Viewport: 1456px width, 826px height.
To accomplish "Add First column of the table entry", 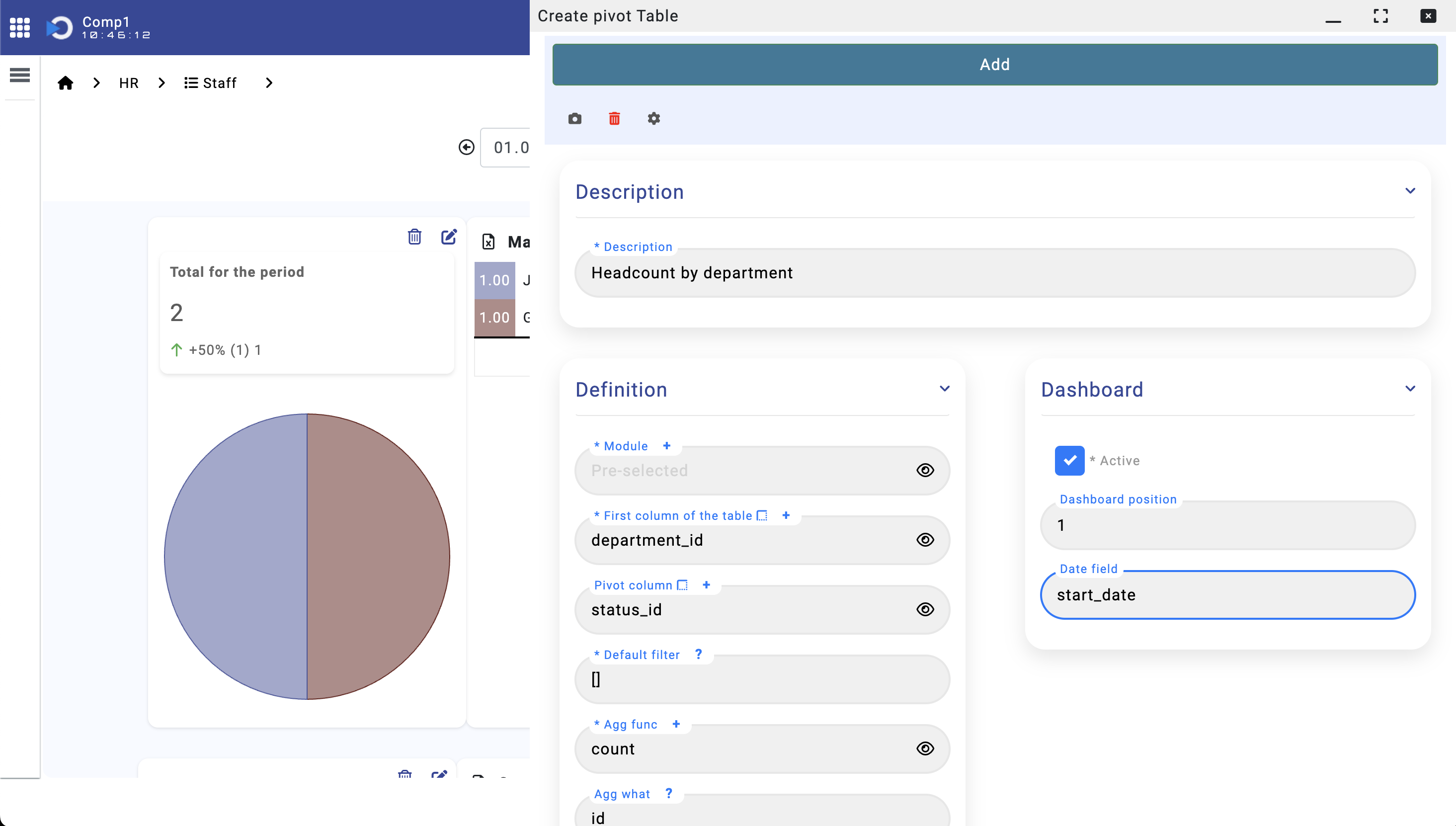I will tap(786, 516).
